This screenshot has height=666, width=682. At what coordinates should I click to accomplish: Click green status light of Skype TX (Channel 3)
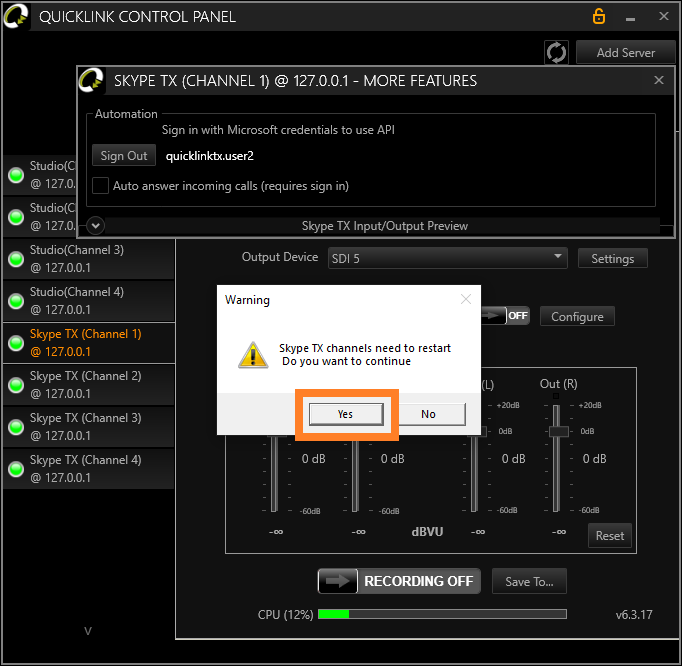coord(16,427)
